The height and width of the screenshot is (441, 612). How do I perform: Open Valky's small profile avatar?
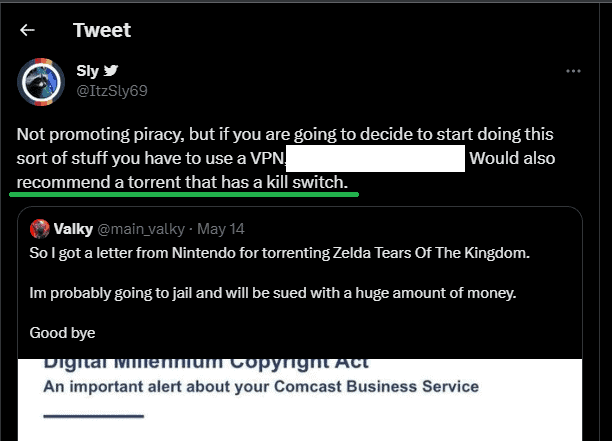click(40, 228)
